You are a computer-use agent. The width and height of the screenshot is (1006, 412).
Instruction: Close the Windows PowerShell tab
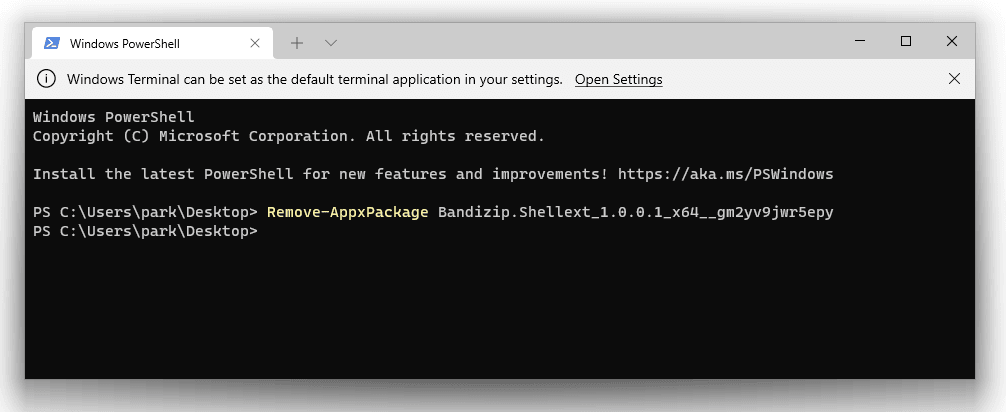coord(255,43)
